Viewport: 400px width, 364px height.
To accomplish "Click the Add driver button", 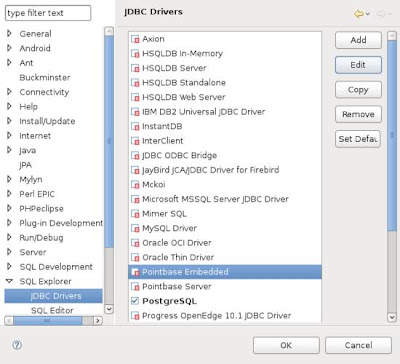I will click(x=358, y=40).
